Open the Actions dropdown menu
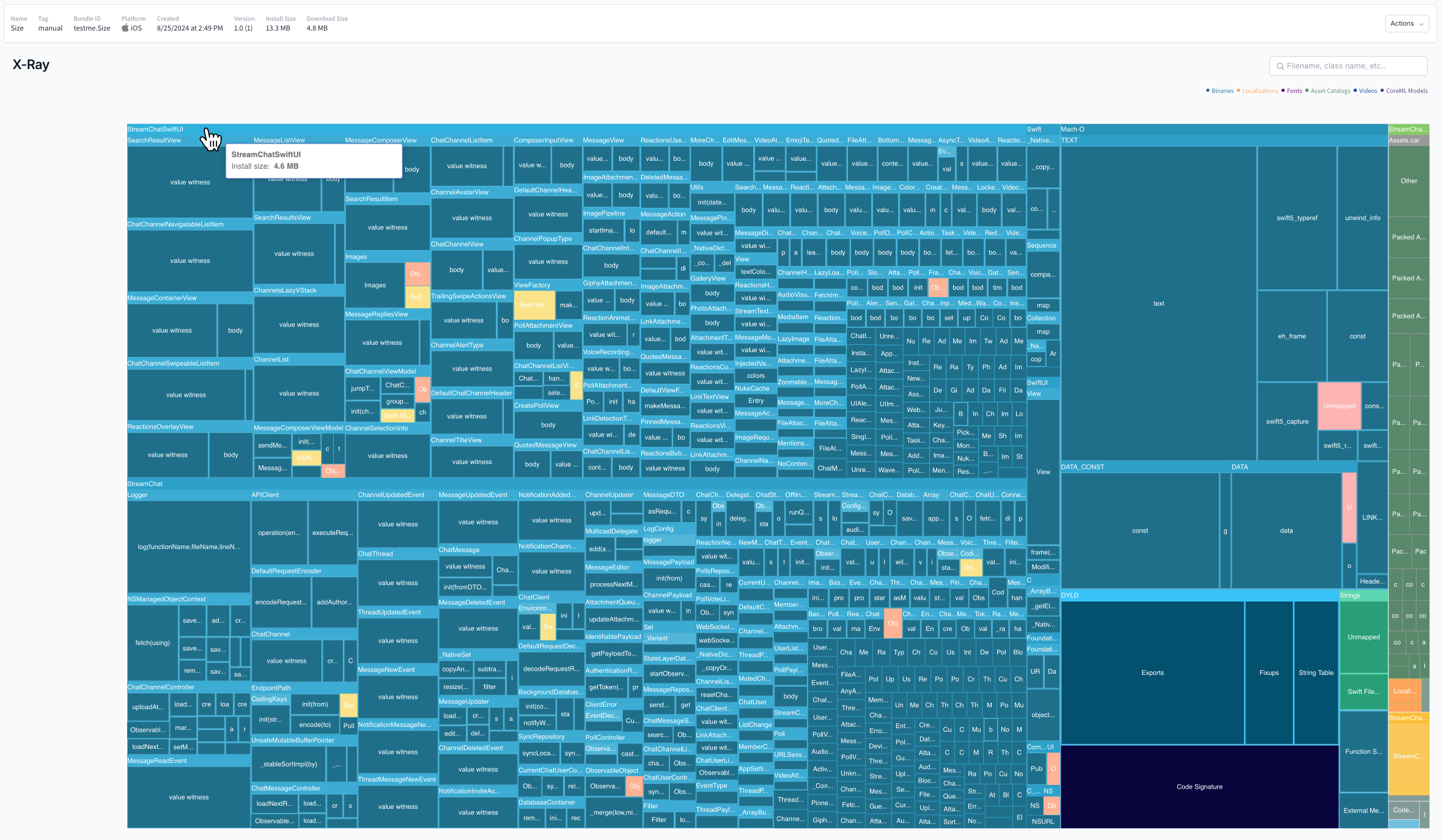This screenshot has height=840, width=1441. pos(1406,24)
